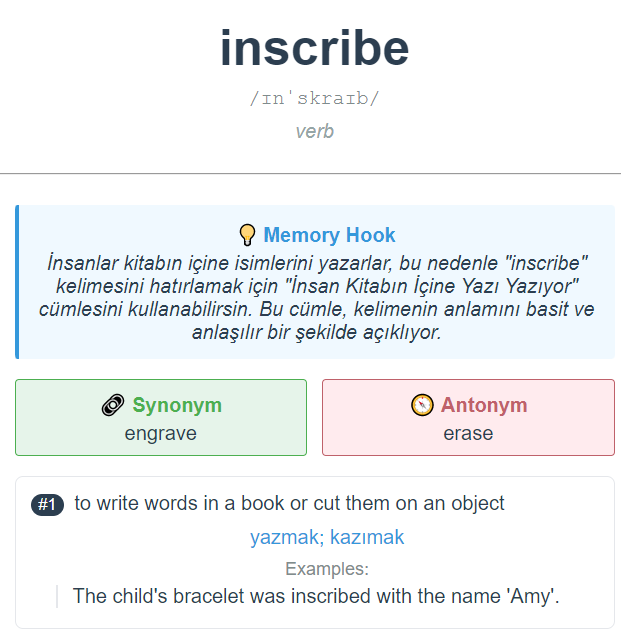Open the green Synonym card
The image size is (621, 638).
click(x=161, y=417)
